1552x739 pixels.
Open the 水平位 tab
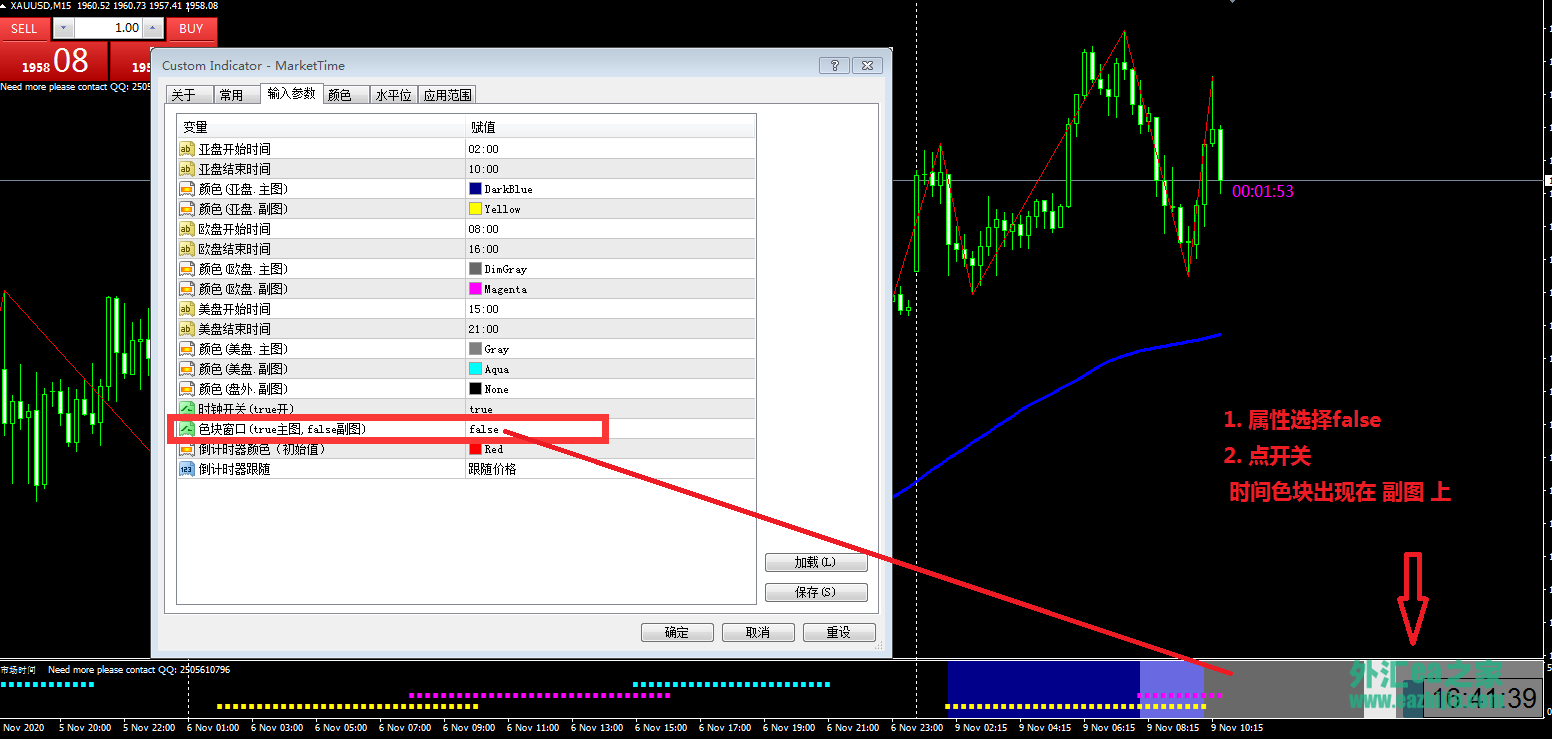point(393,95)
